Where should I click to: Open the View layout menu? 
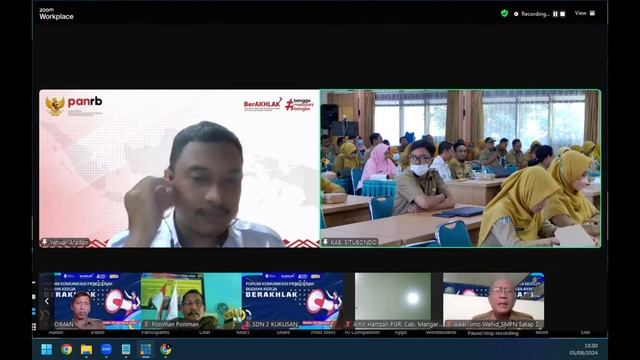coord(584,13)
